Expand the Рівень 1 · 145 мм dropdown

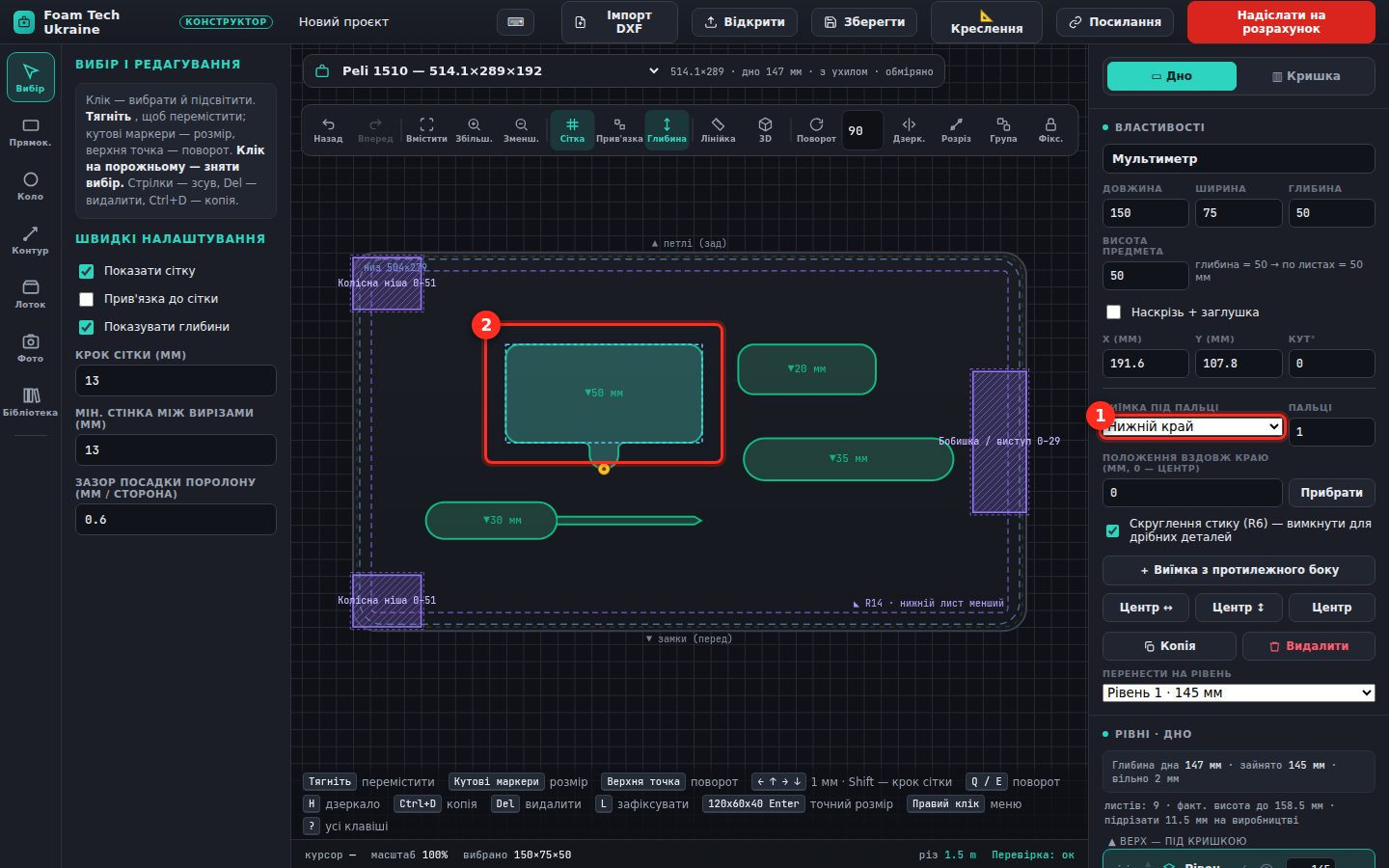1239,692
